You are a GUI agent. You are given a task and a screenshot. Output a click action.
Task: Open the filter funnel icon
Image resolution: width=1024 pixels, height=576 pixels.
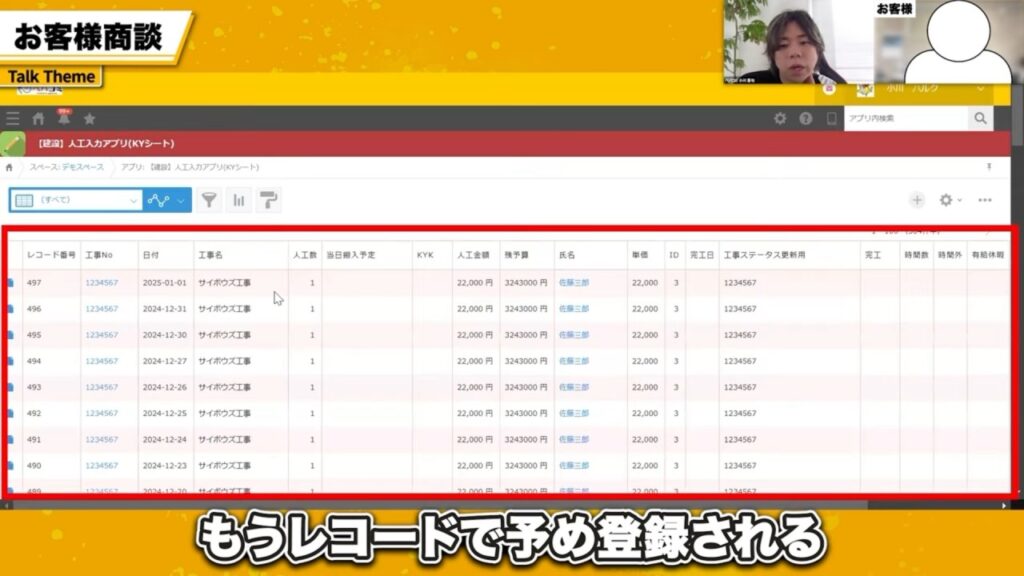(x=208, y=200)
